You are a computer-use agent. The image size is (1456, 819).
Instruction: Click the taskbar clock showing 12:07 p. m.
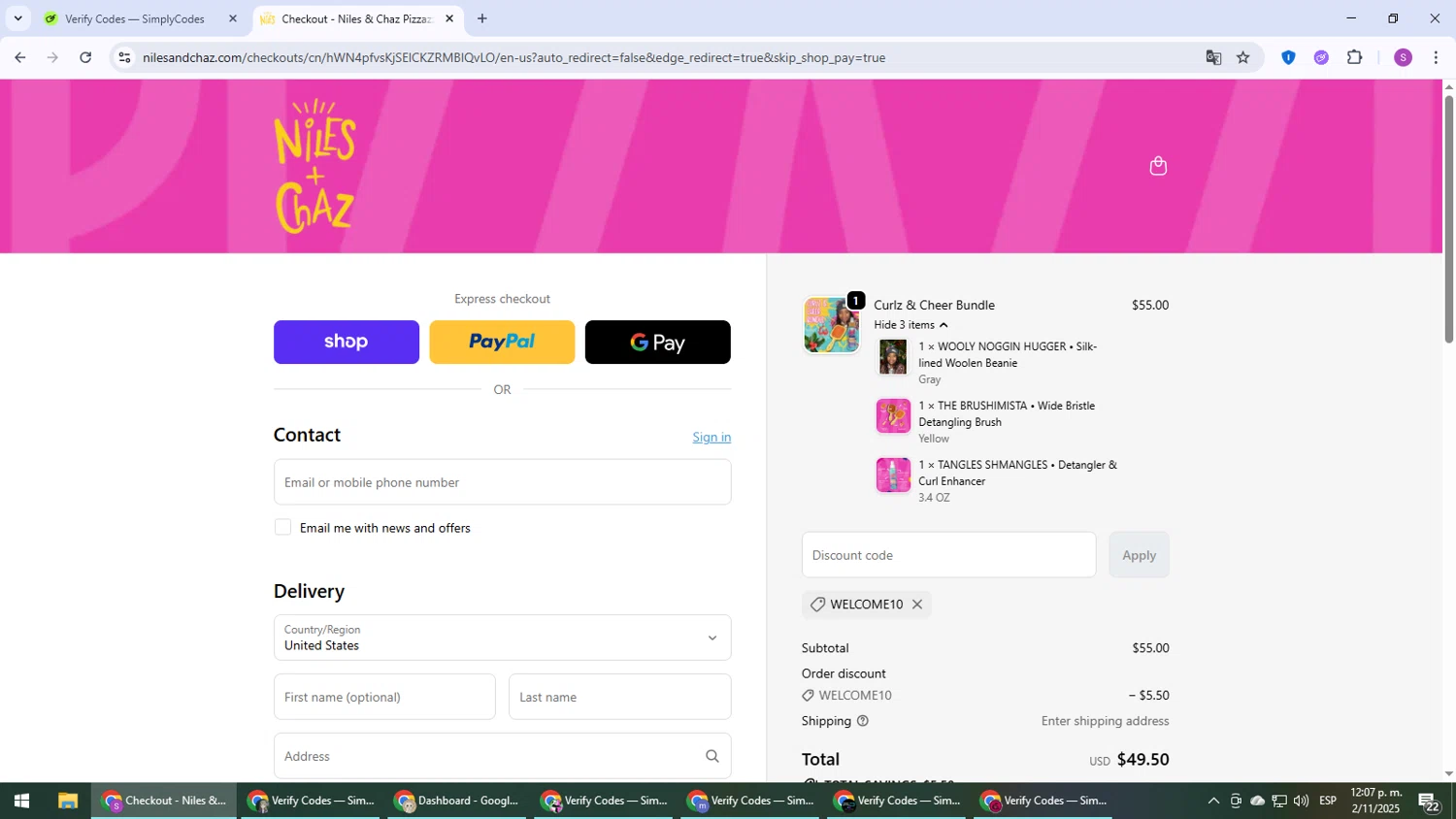pyautogui.click(x=1376, y=801)
